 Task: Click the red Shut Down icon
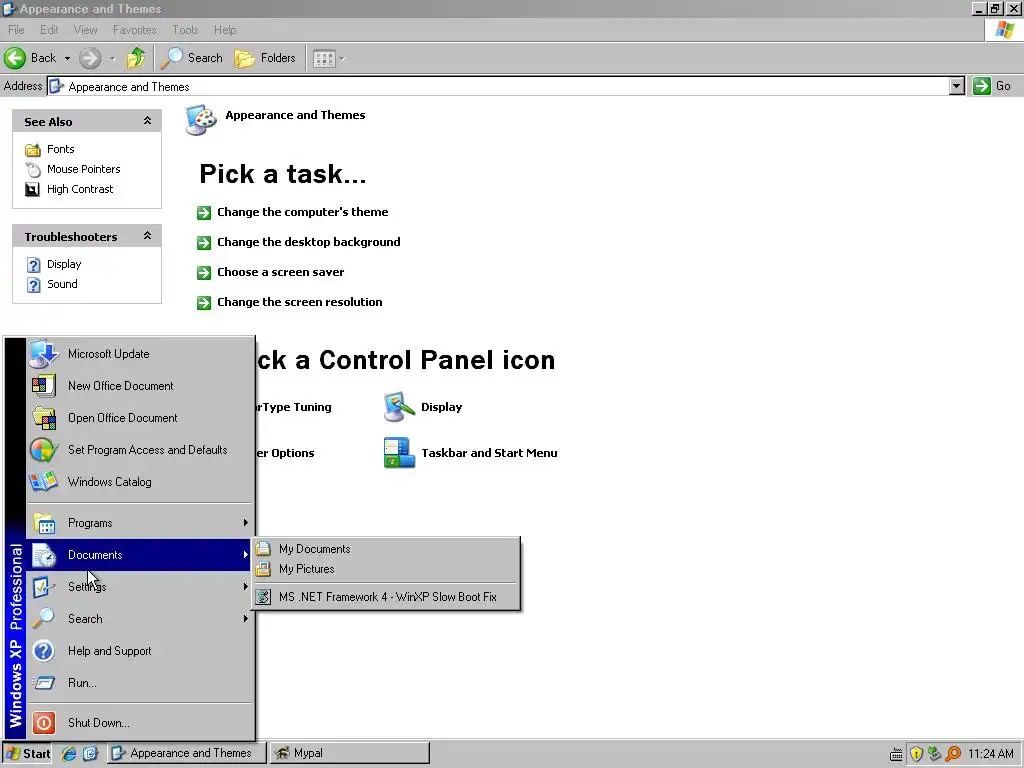click(x=44, y=723)
